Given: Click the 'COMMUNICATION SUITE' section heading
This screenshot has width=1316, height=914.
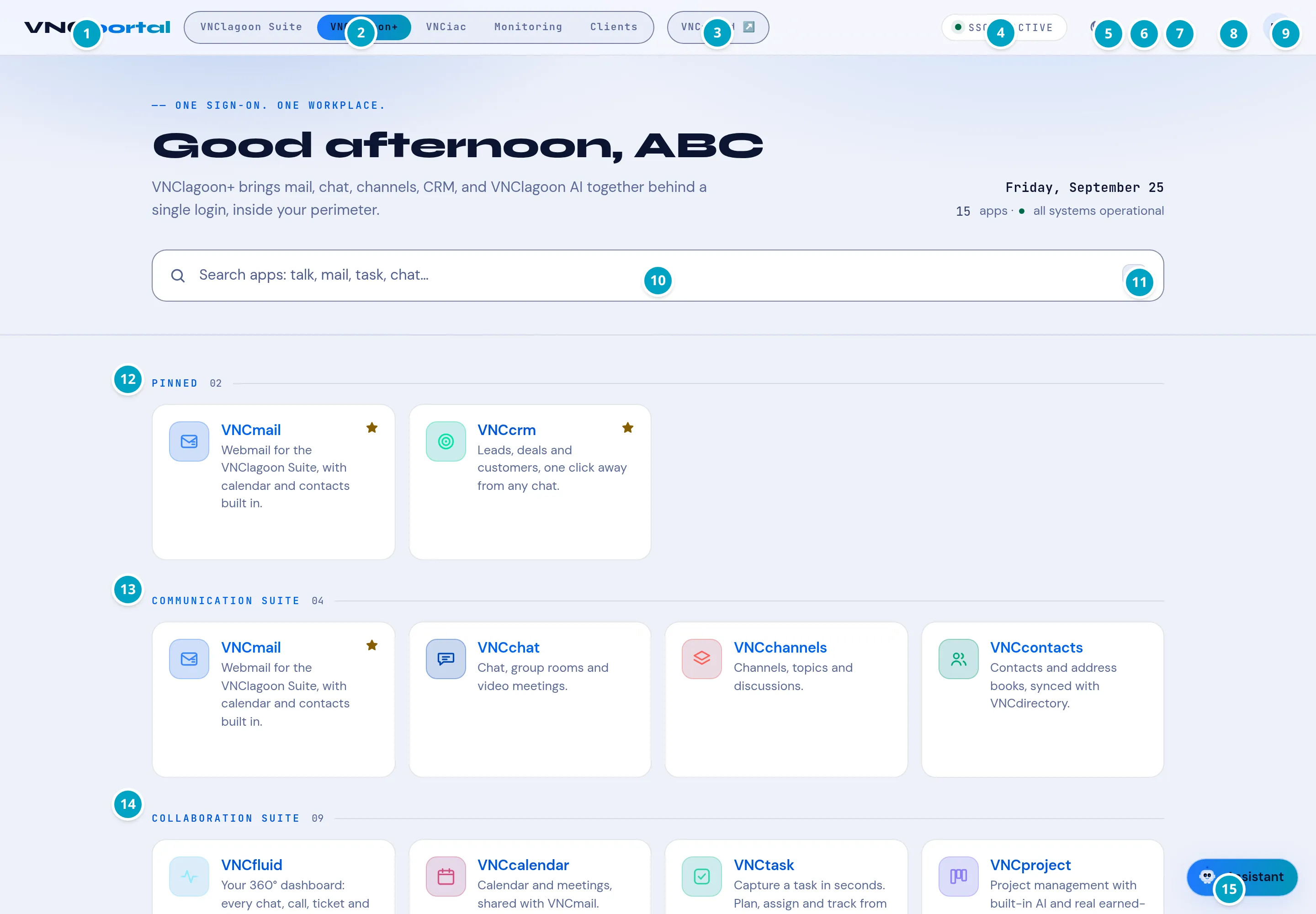Looking at the screenshot, I should [226, 601].
